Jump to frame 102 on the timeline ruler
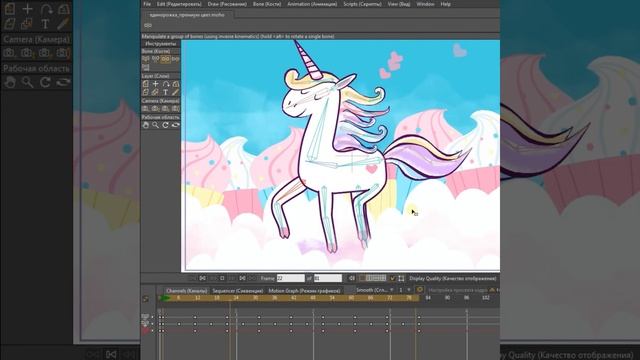640x360 pixels. [485, 298]
